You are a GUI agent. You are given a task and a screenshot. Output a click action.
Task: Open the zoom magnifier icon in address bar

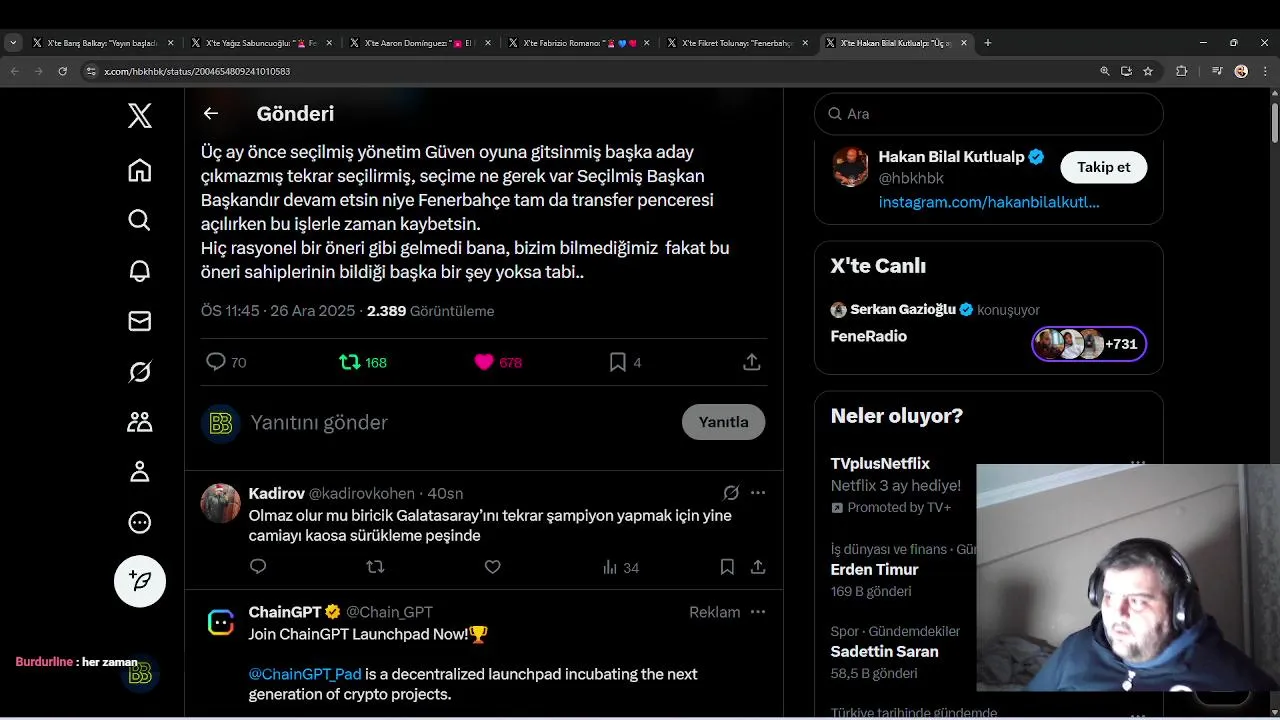click(1104, 71)
